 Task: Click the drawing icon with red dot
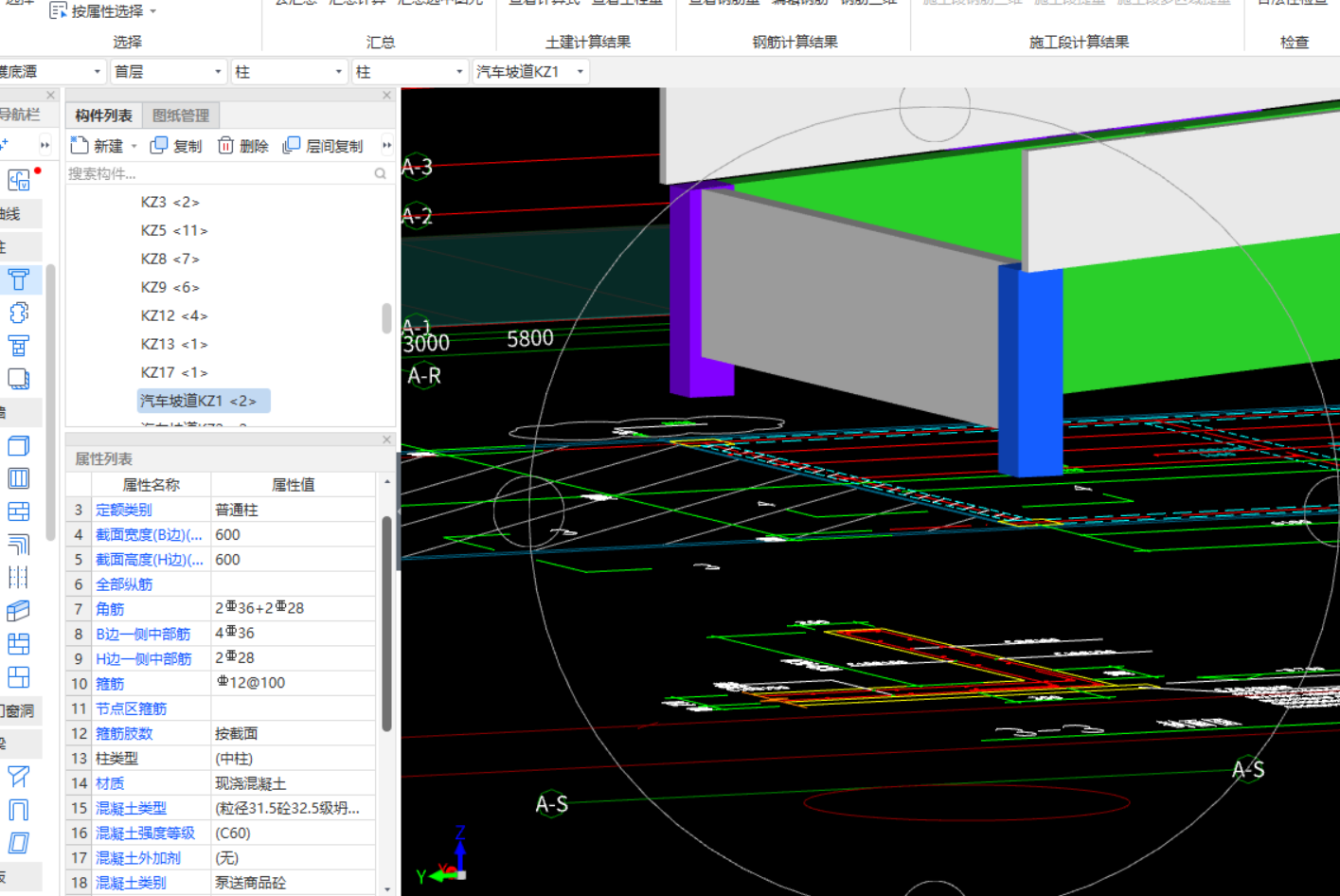click(19, 179)
